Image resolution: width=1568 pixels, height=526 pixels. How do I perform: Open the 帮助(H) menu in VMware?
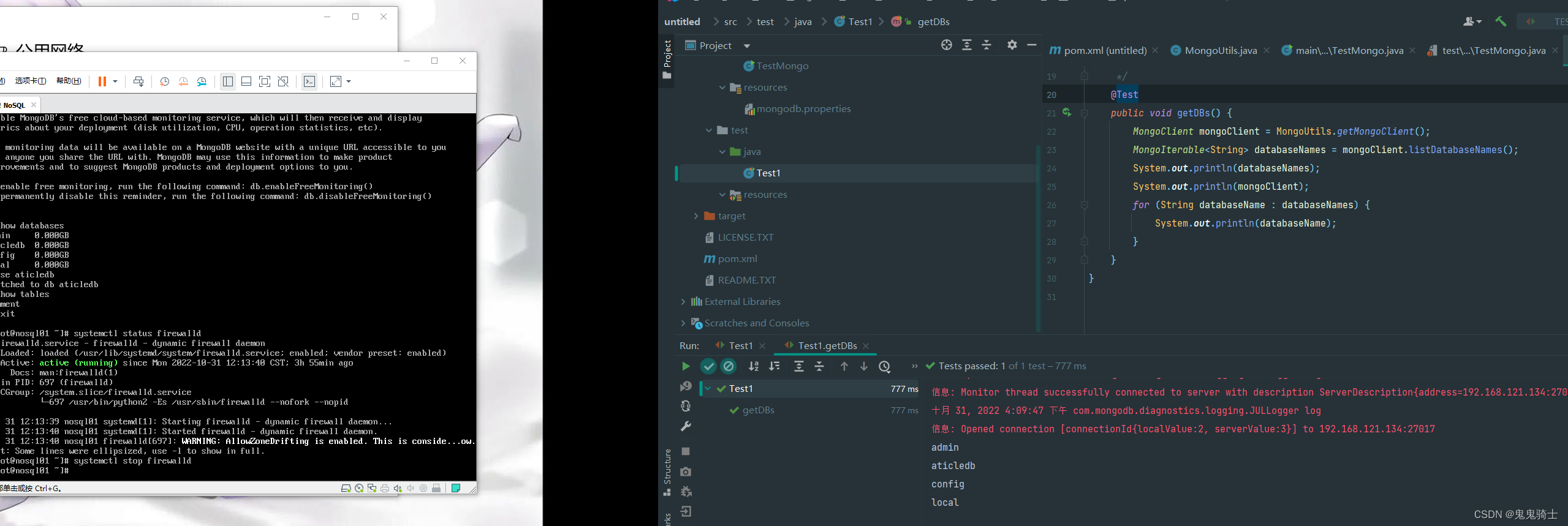tap(69, 81)
